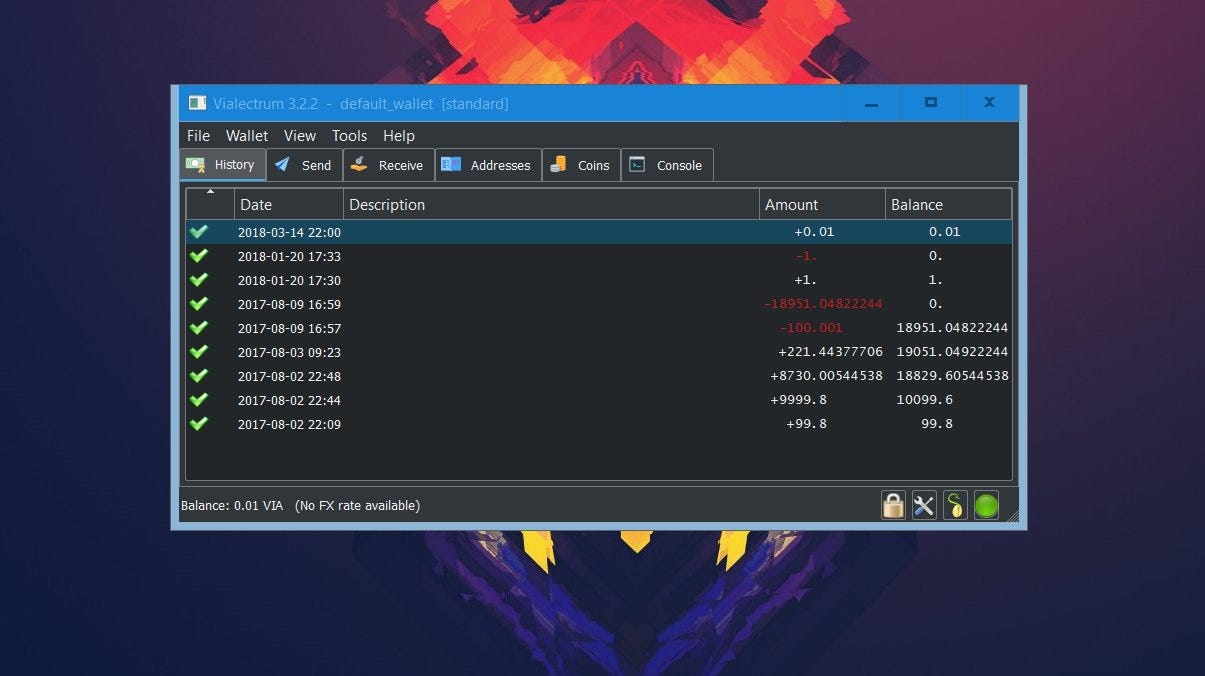Open the File menu

pos(198,136)
